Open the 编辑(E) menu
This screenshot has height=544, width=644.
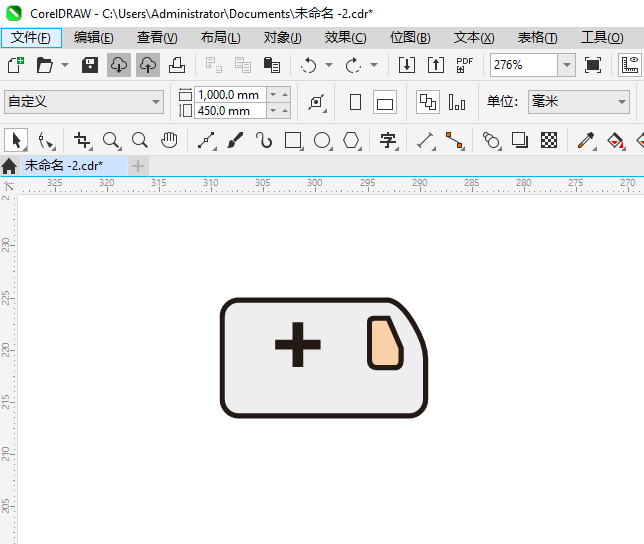94,38
